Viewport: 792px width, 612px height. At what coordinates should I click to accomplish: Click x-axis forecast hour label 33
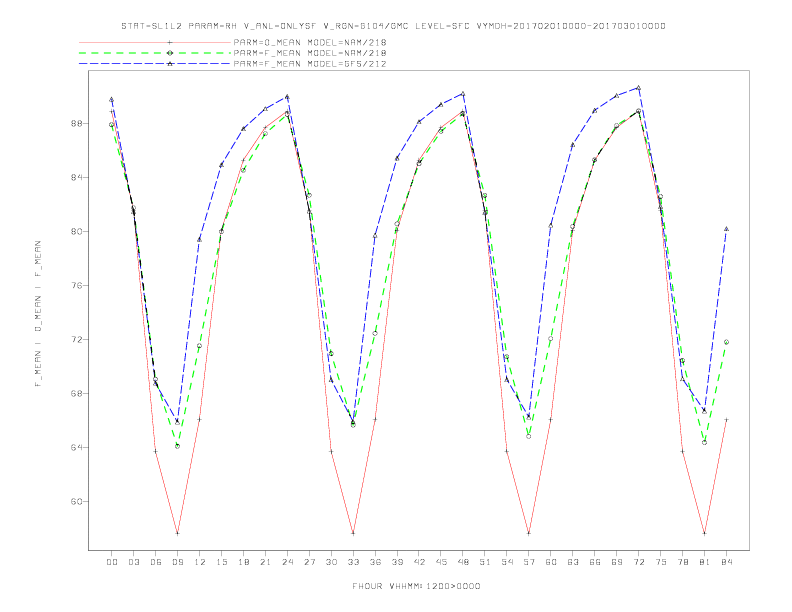click(x=353, y=562)
